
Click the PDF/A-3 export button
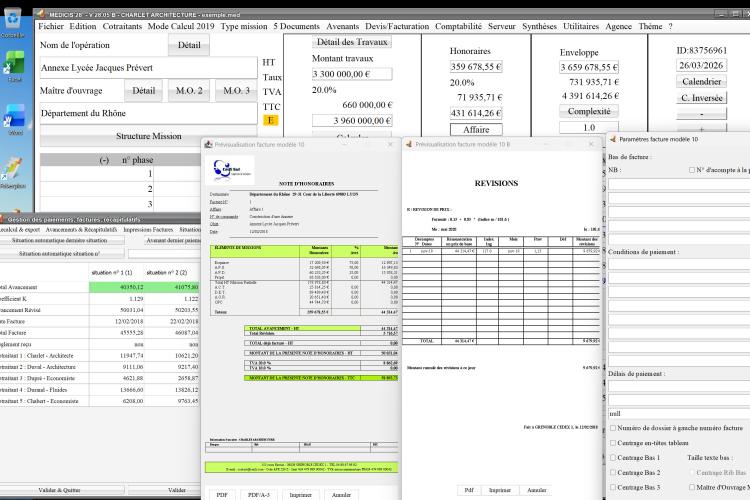[259, 495]
